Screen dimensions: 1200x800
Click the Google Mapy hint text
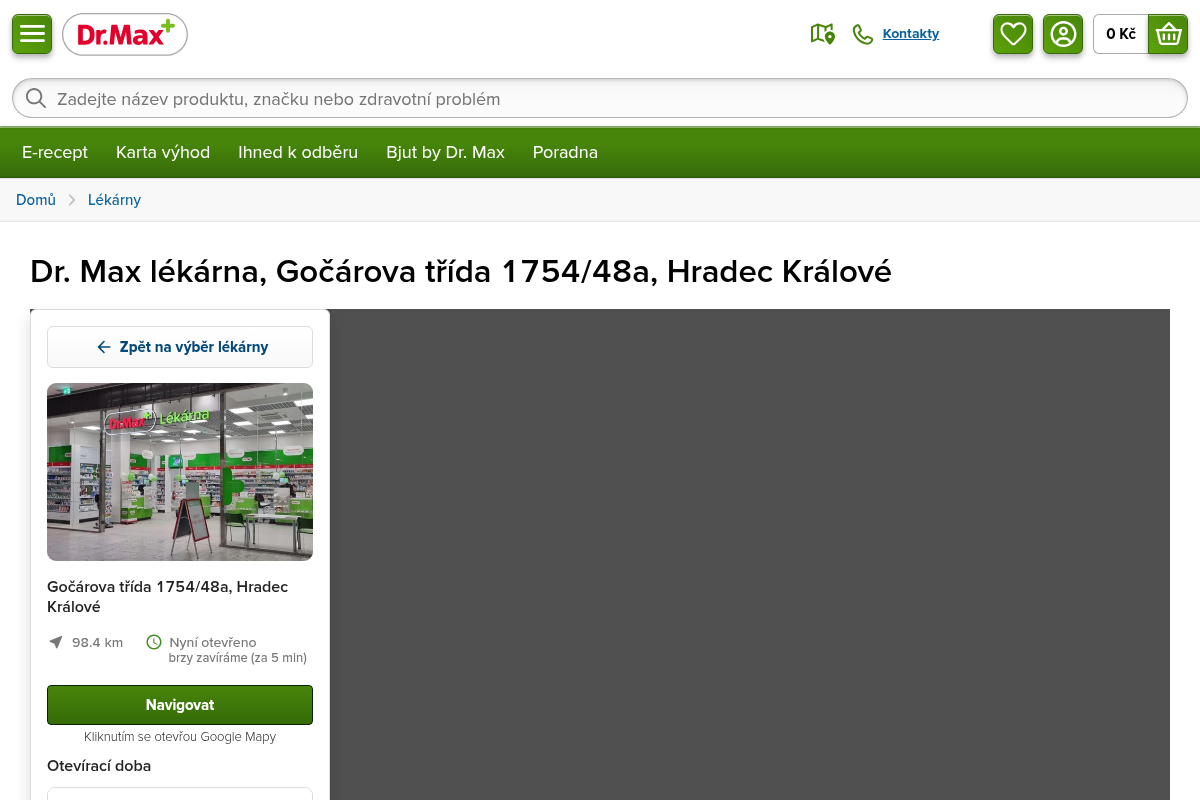click(x=180, y=737)
